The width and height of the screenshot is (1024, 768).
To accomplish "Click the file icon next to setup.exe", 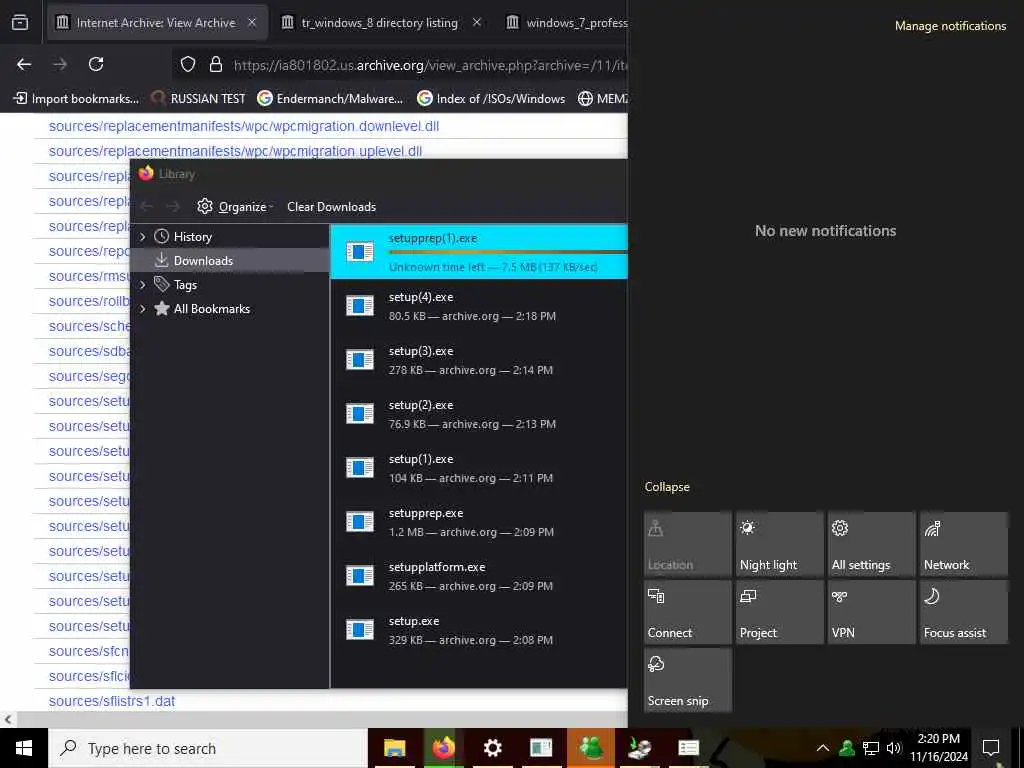I will (x=359, y=630).
